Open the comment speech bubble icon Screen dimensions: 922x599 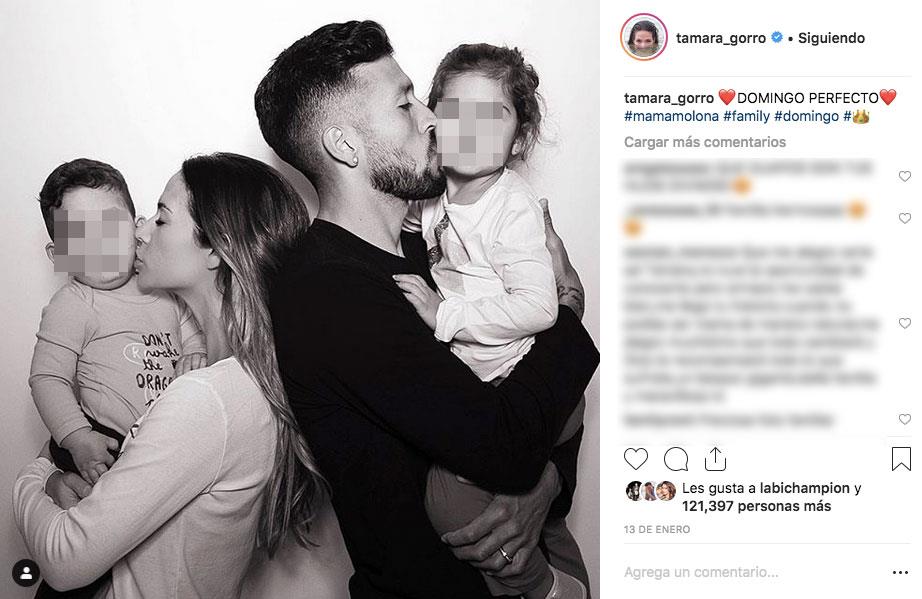point(676,459)
